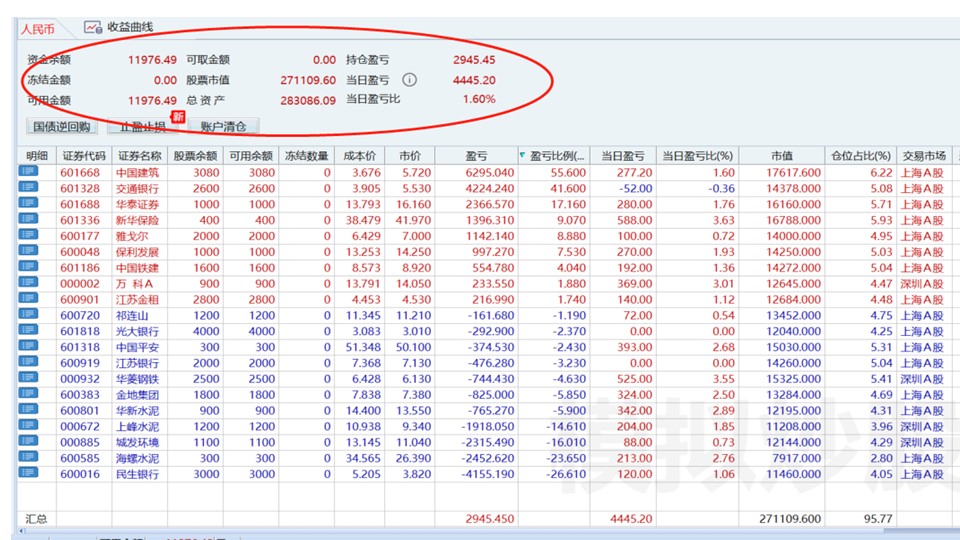Open detail icon for 祁连山 row
The height and width of the screenshot is (540, 960).
(x=28, y=314)
